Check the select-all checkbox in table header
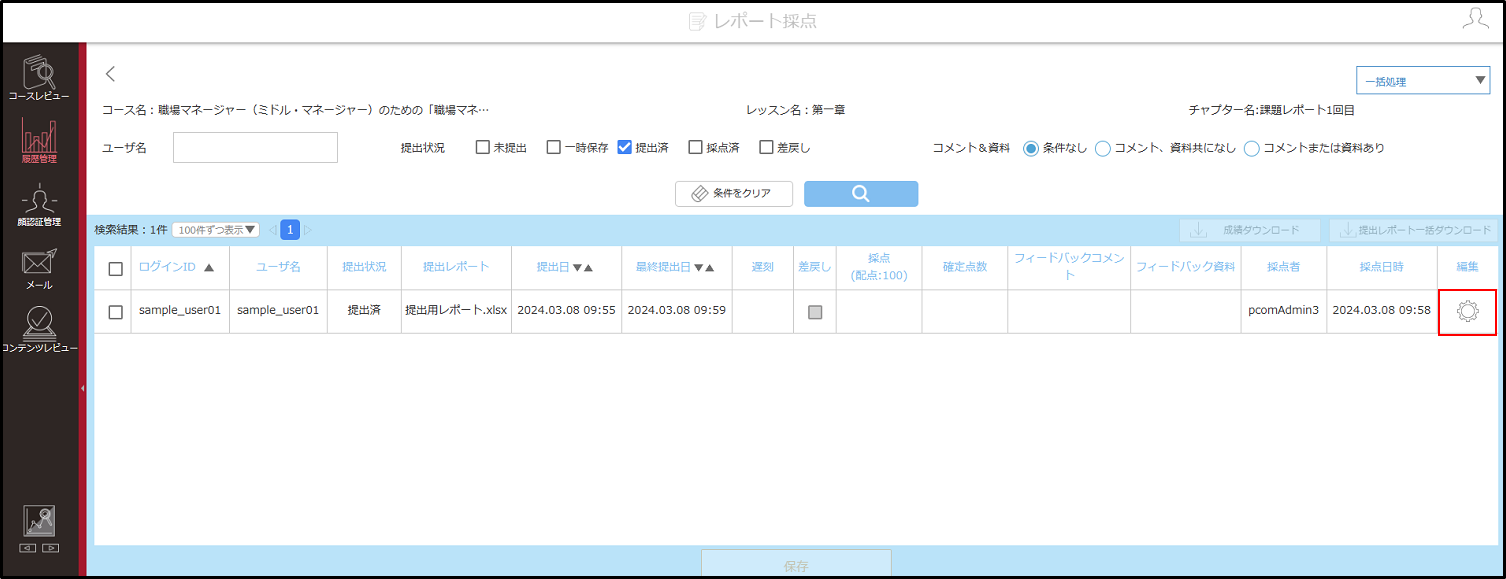 click(x=115, y=268)
